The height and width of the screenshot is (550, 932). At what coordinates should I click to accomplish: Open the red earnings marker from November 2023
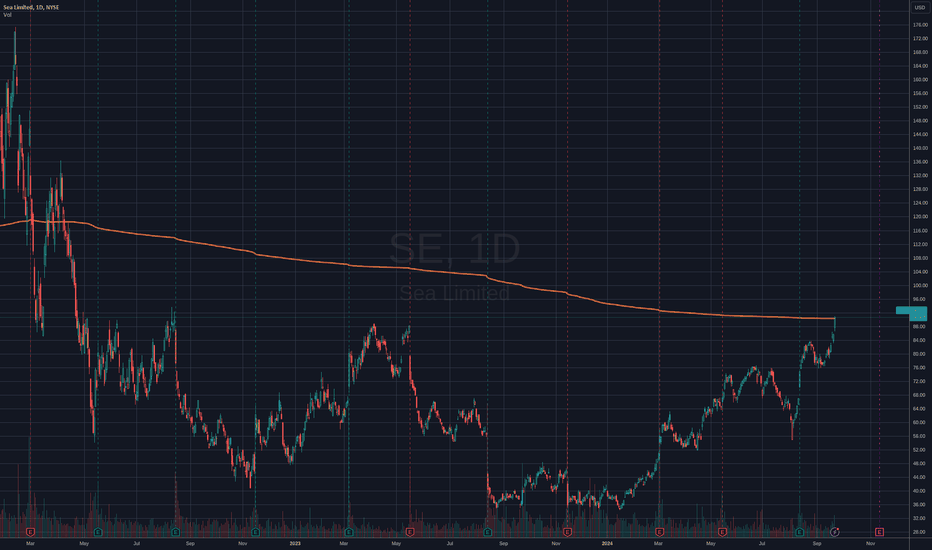[567, 532]
